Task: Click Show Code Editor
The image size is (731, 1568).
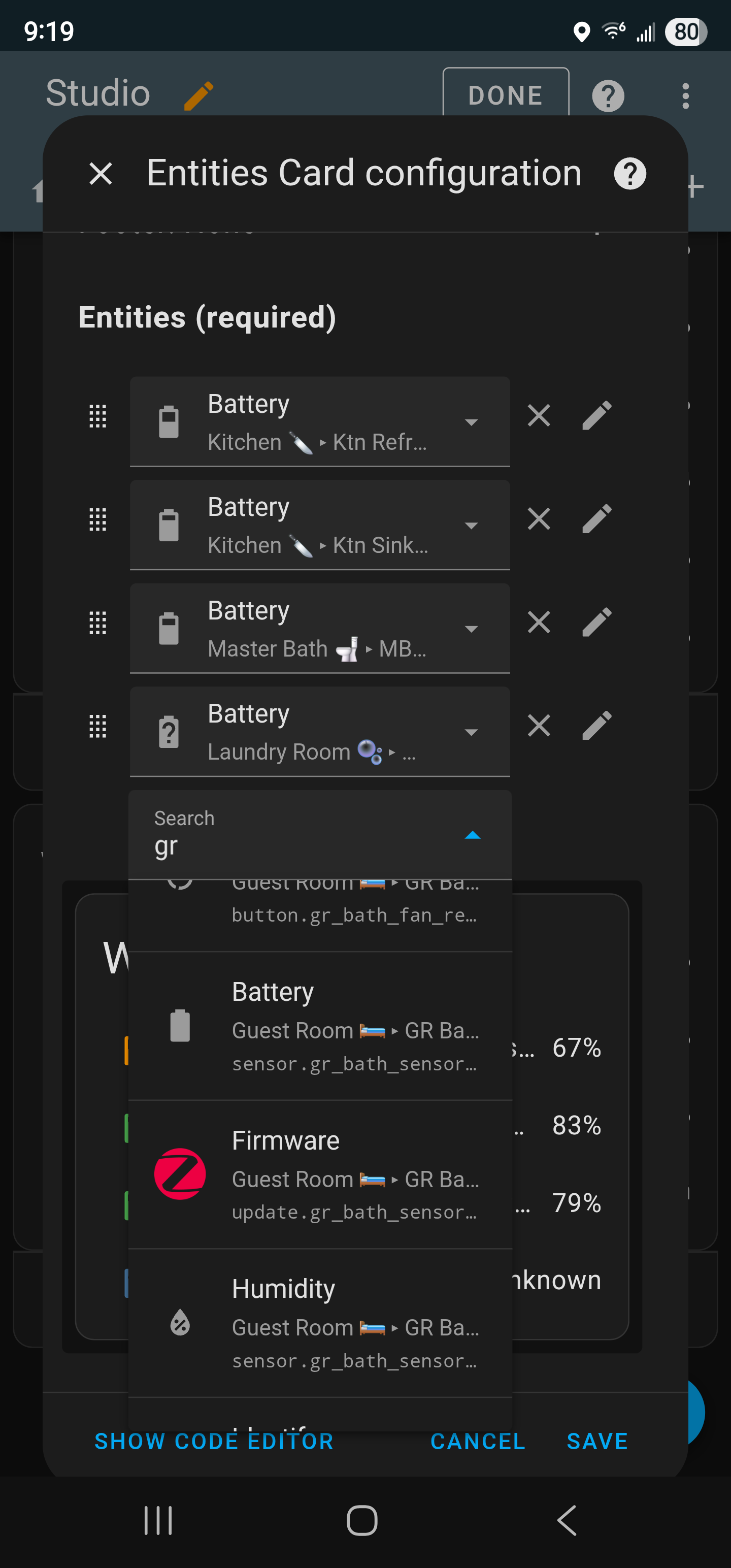Action: click(214, 1441)
